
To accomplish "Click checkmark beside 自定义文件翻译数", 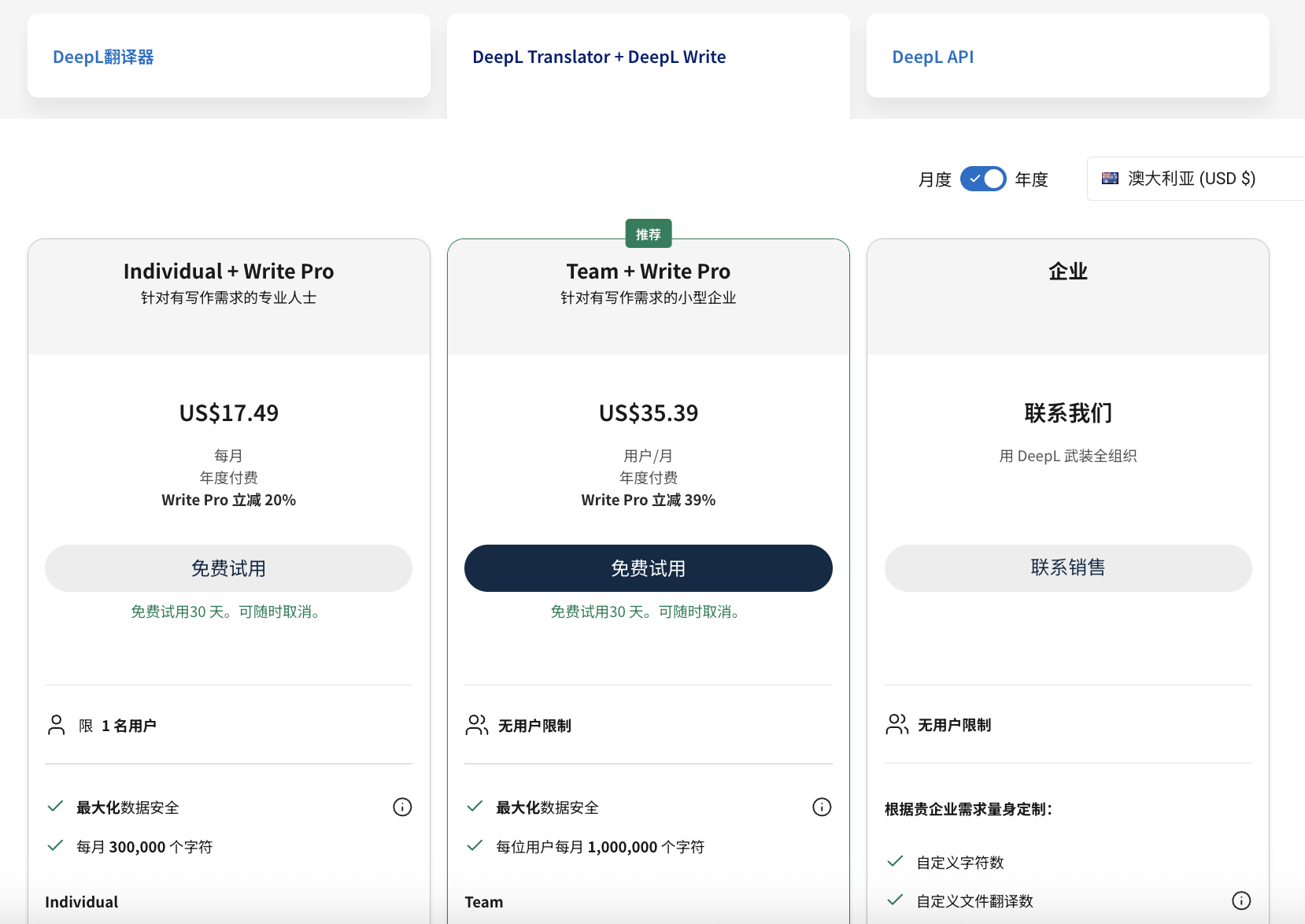I will [x=895, y=900].
